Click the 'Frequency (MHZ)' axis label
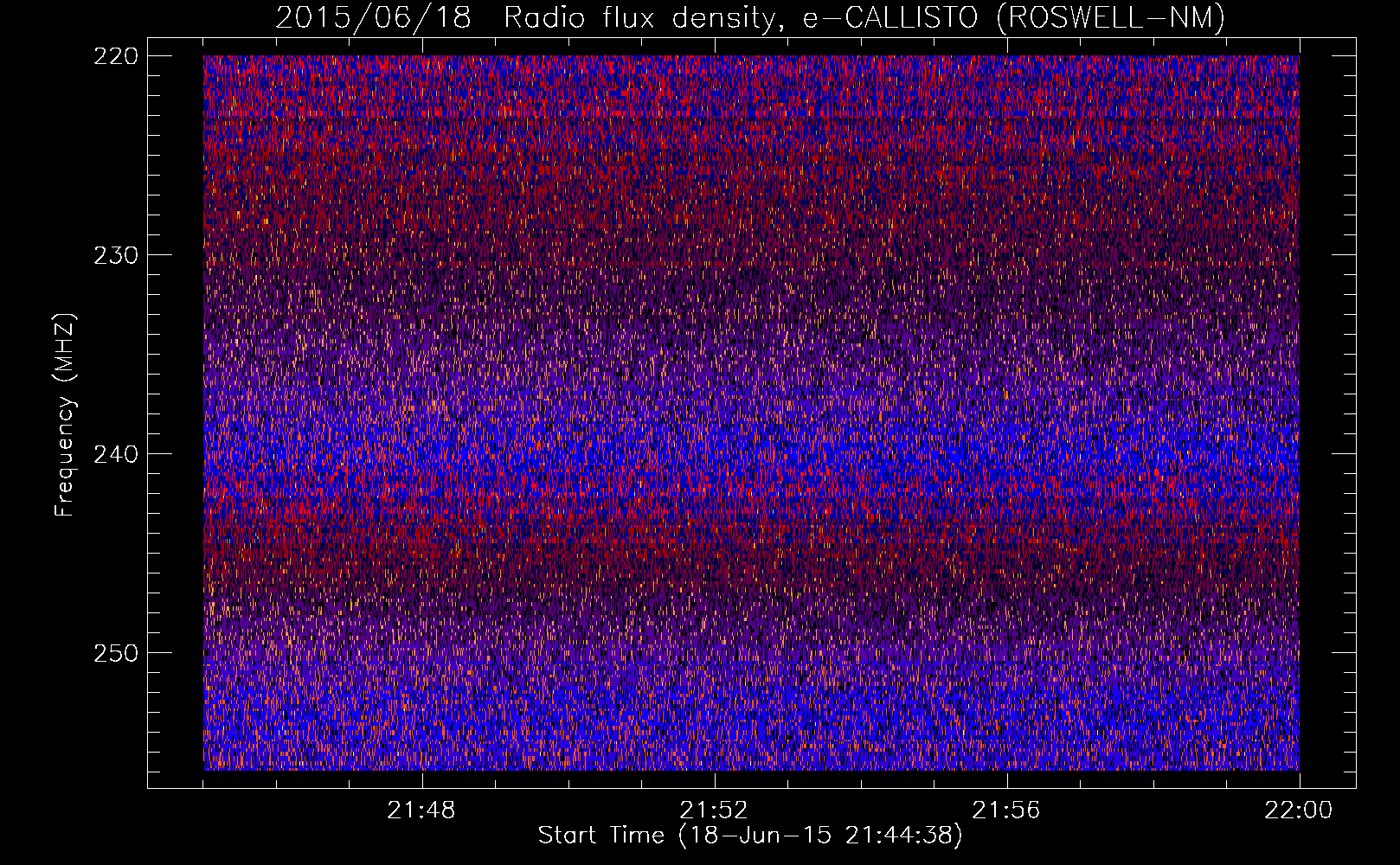Screen dimensions: 1400x865 [x=65, y=414]
